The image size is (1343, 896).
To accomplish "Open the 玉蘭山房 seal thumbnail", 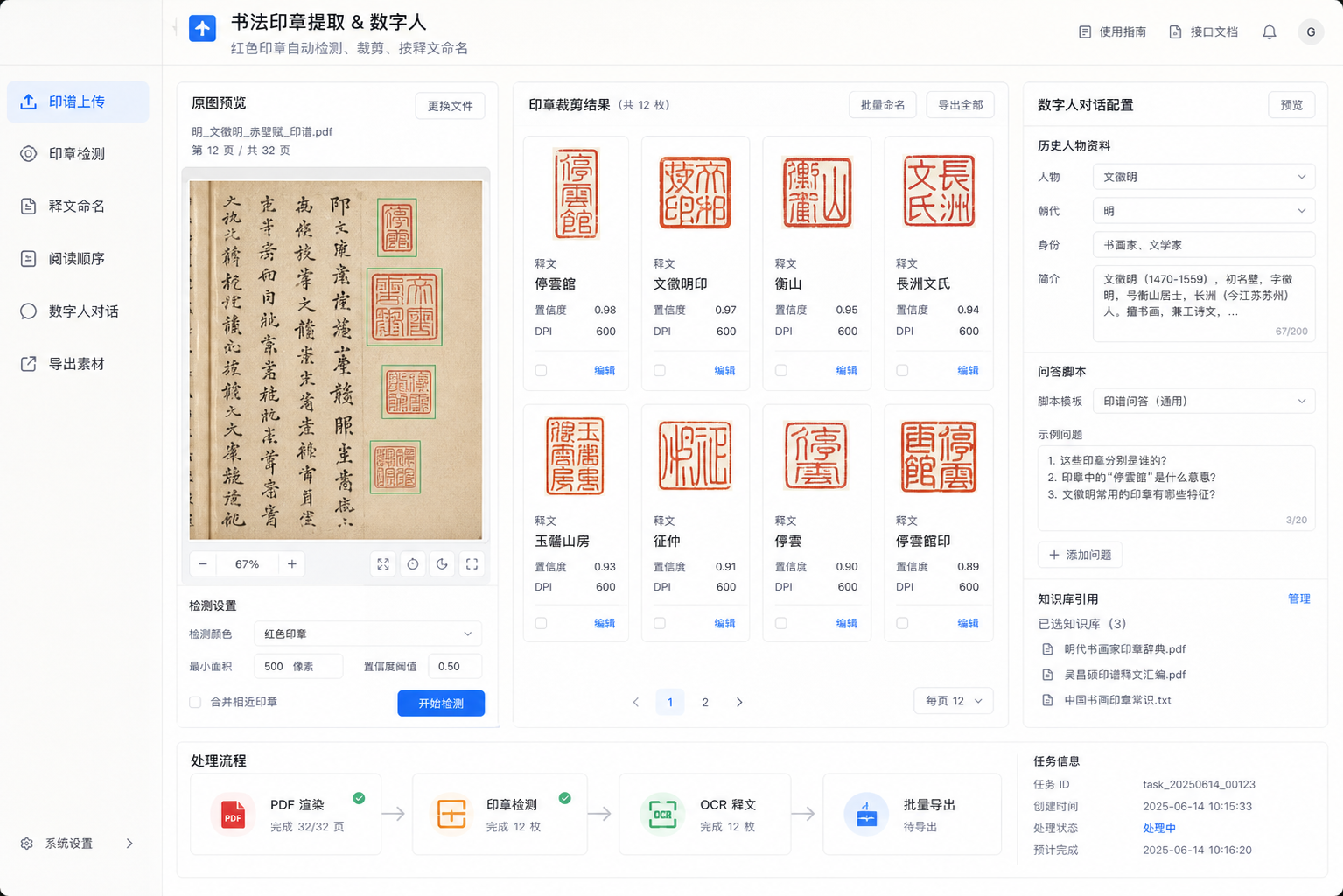I will (575, 456).
